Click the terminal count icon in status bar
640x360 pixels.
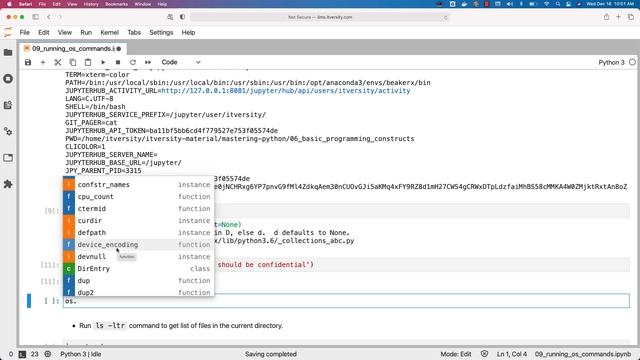click(x=22, y=354)
